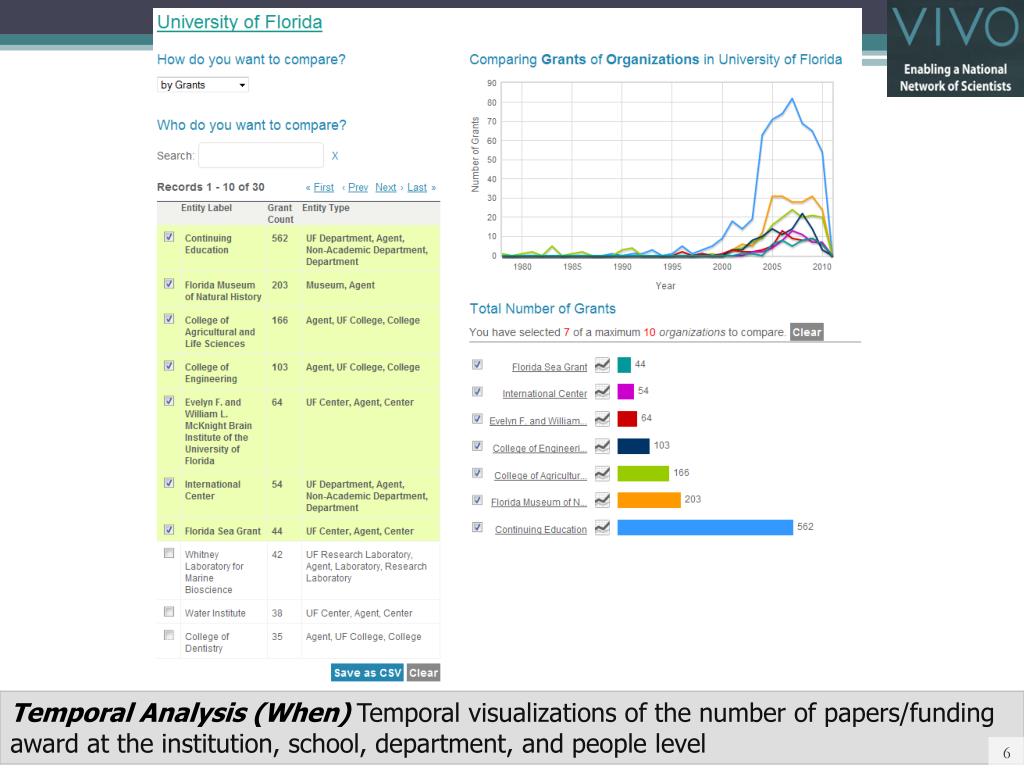Click the 'College of Dentistry' entity label

[x=207, y=643]
